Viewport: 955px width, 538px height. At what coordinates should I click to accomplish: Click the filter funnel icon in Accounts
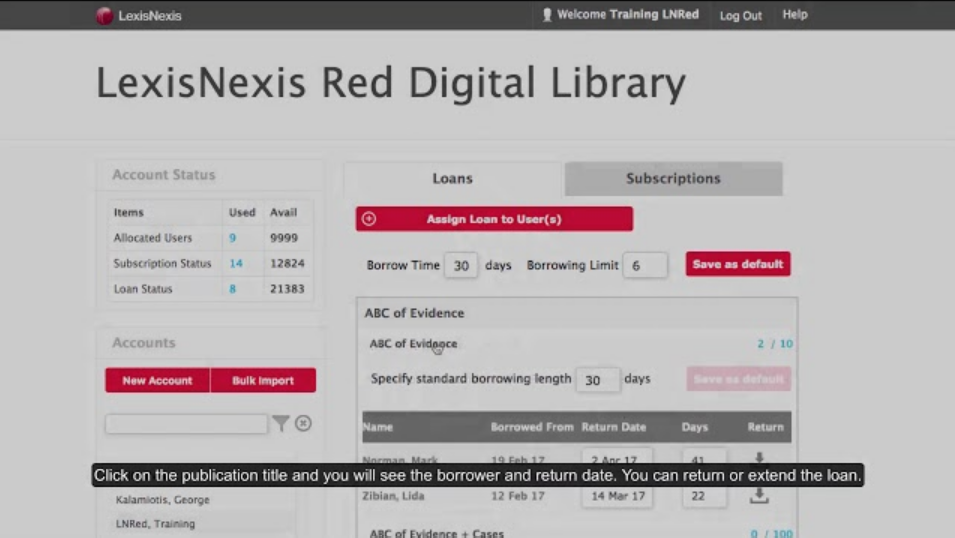tap(280, 423)
